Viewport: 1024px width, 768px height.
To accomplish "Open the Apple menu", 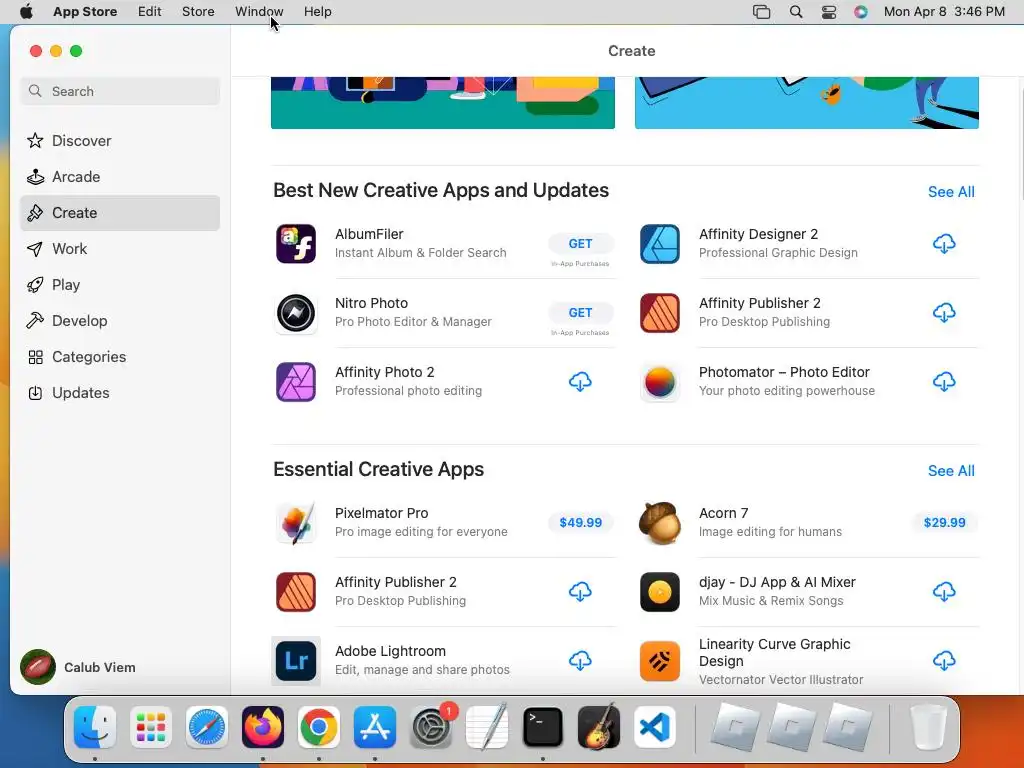I will [26, 12].
